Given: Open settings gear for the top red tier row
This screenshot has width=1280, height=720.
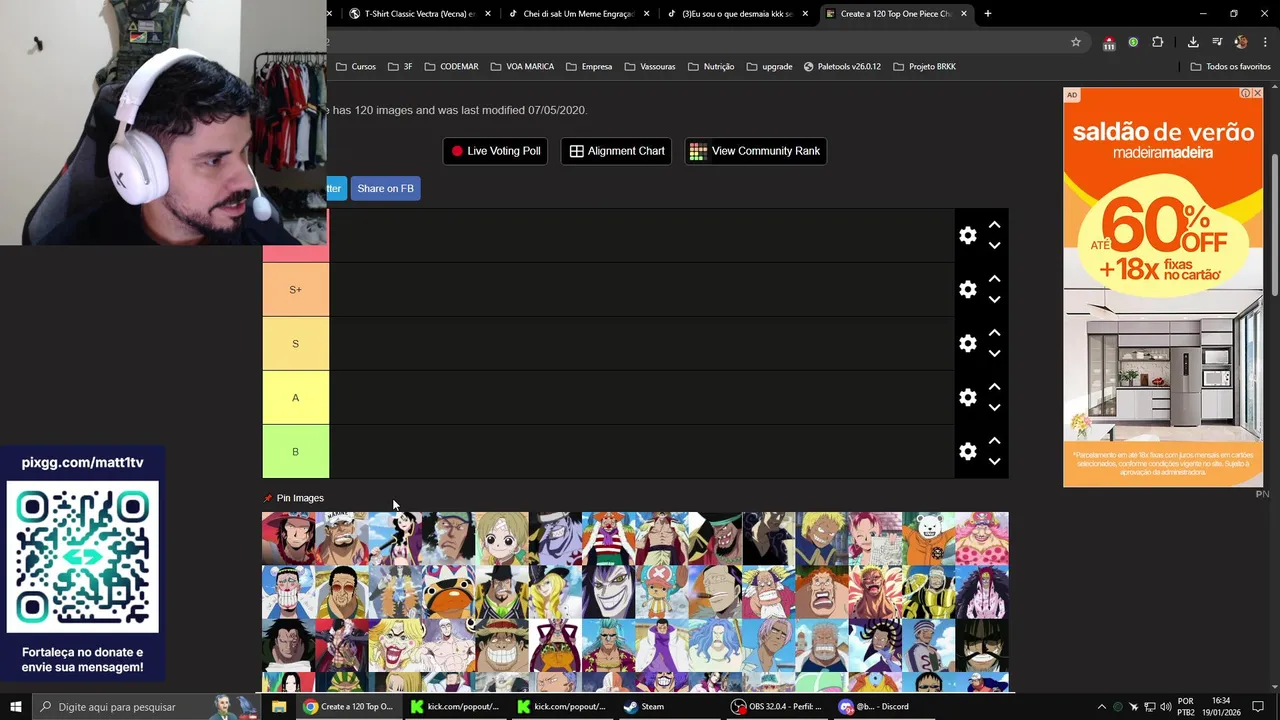Looking at the screenshot, I should click(x=967, y=235).
